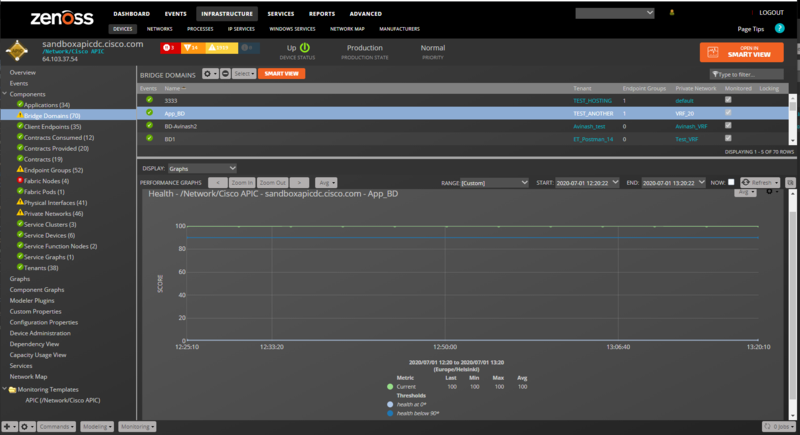The width and height of the screenshot is (800, 435).
Task: Click the pop-out graphs icon
Action: (x=790, y=183)
